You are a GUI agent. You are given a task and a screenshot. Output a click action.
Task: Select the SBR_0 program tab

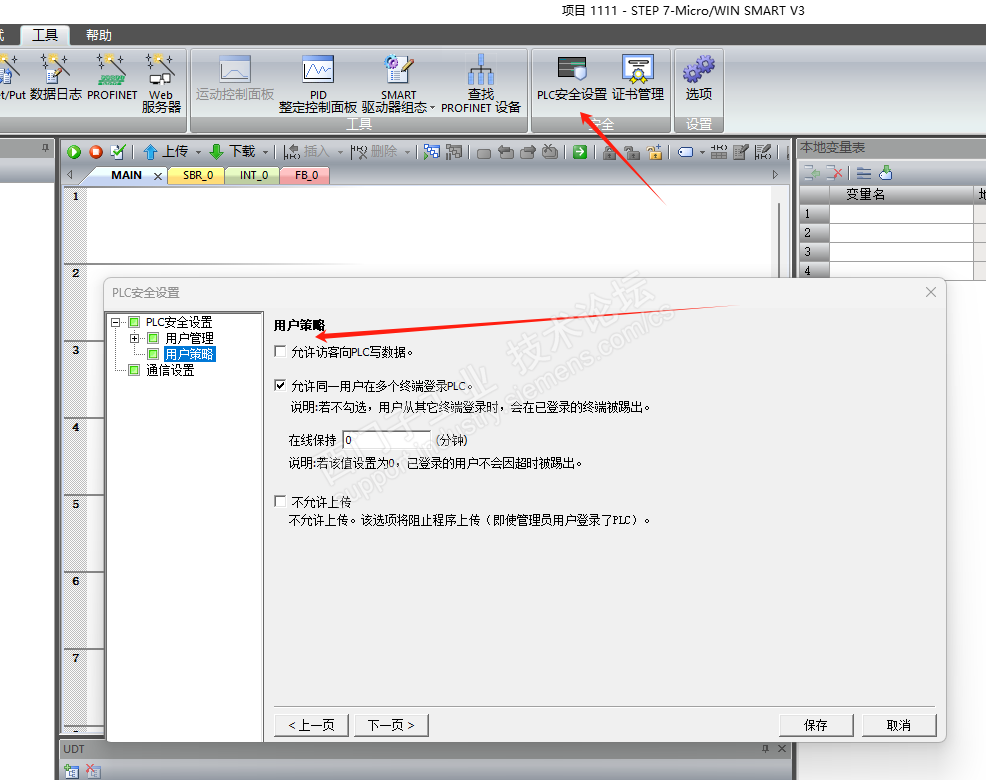pyautogui.click(x=198, y=176)
